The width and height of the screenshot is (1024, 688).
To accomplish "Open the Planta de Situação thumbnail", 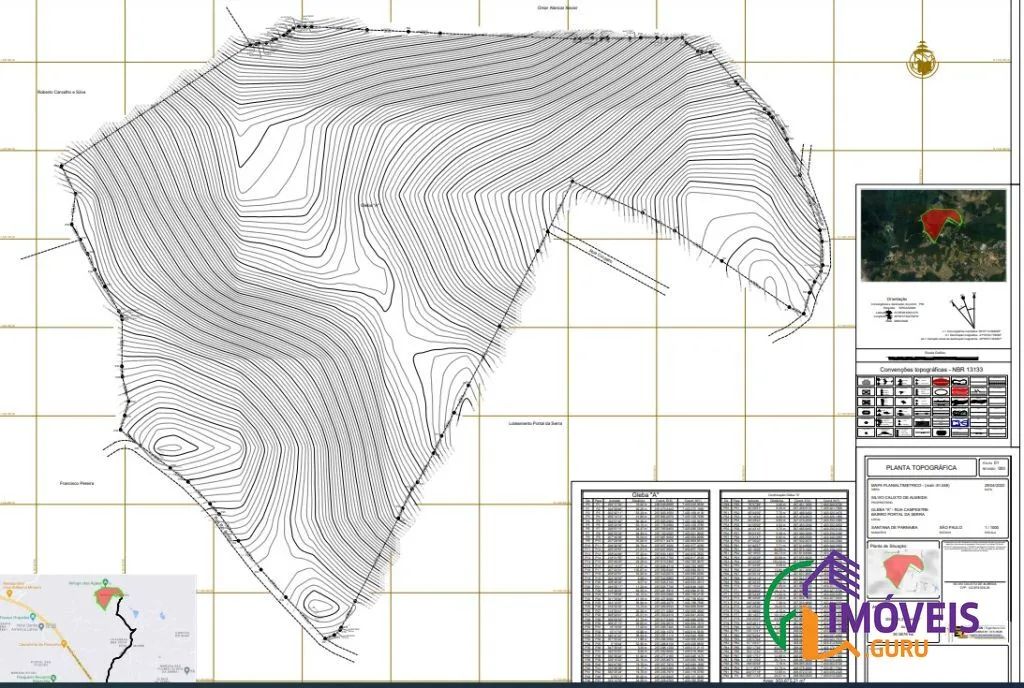I will pos(904,573).
